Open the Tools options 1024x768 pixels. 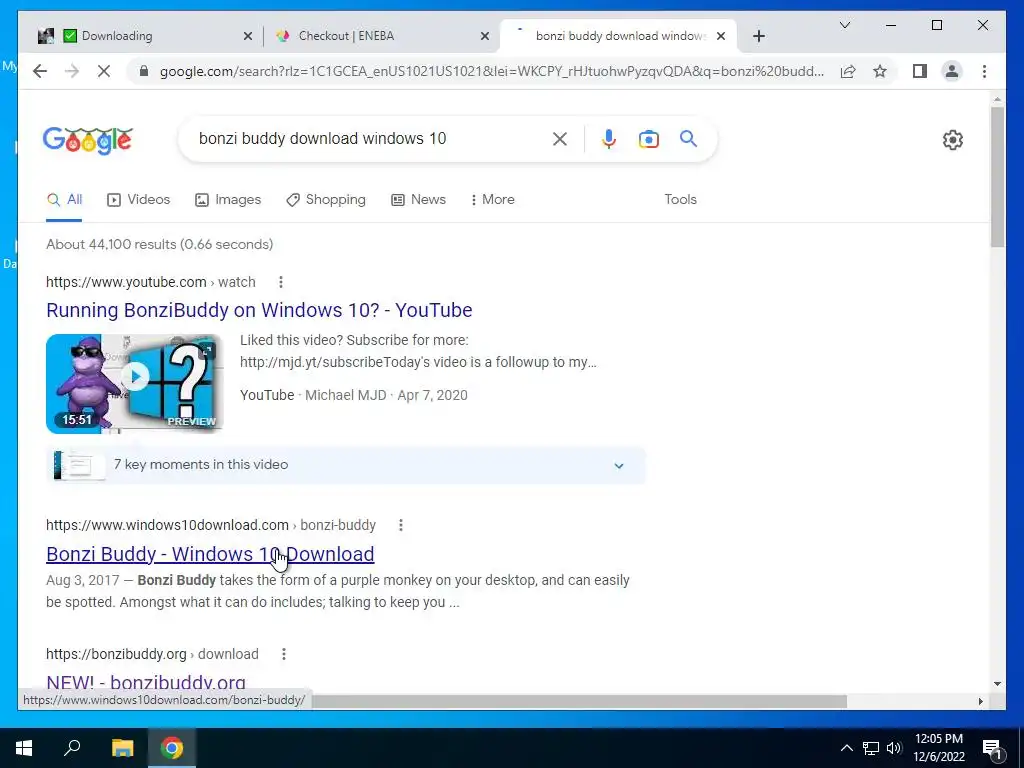(x=680, y=199)
